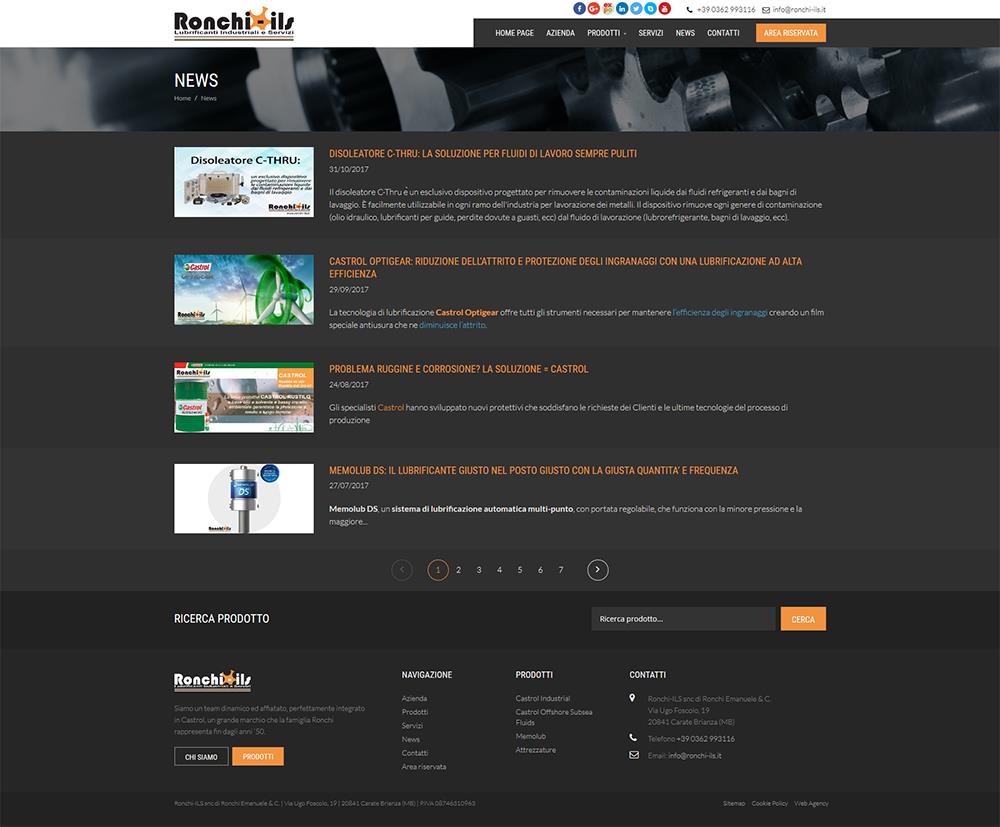Open Azienda in the top menu
Screen dimensions: 1000x827
561,33
